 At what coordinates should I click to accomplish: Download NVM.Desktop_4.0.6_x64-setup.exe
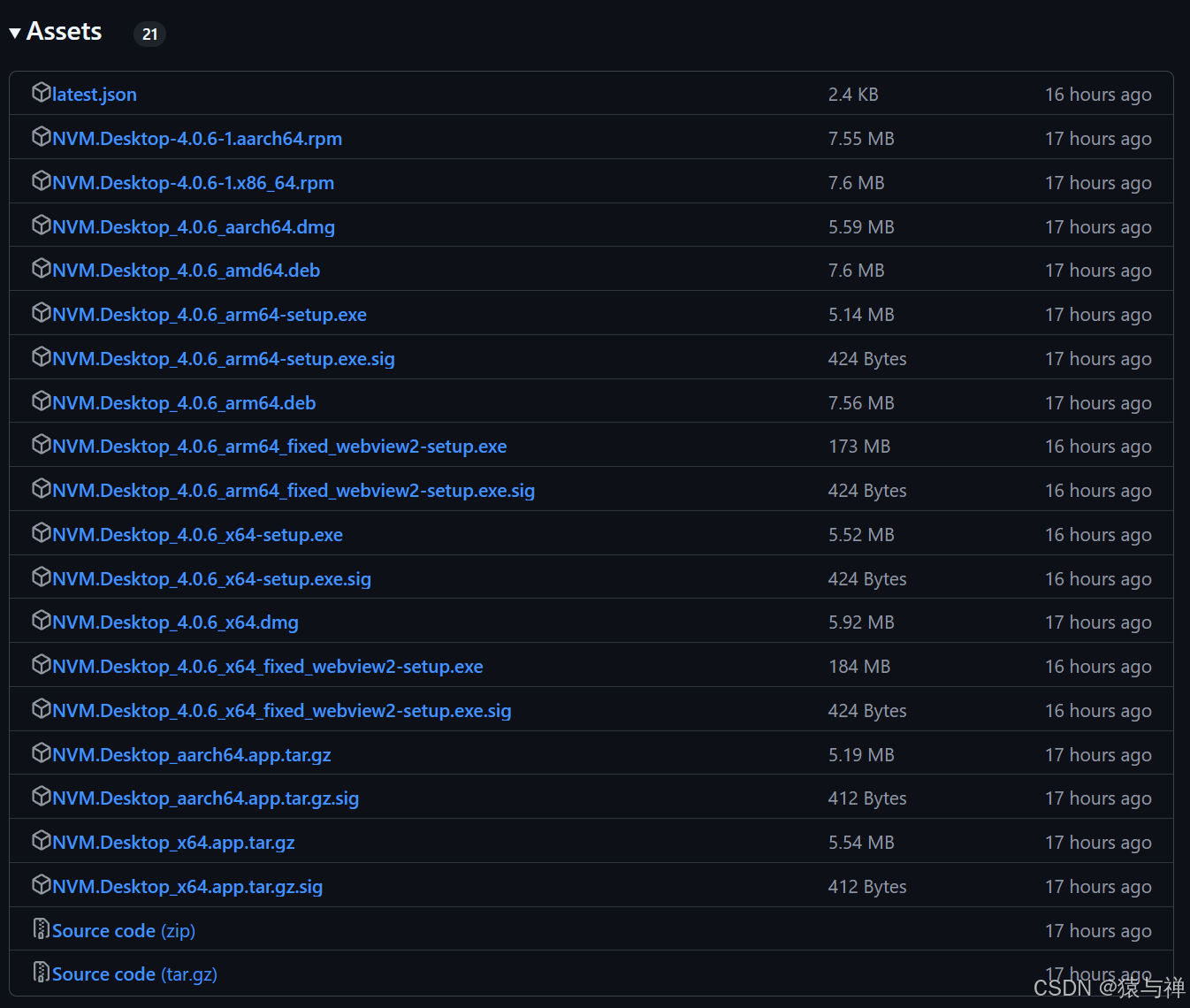tap(198, 535)
